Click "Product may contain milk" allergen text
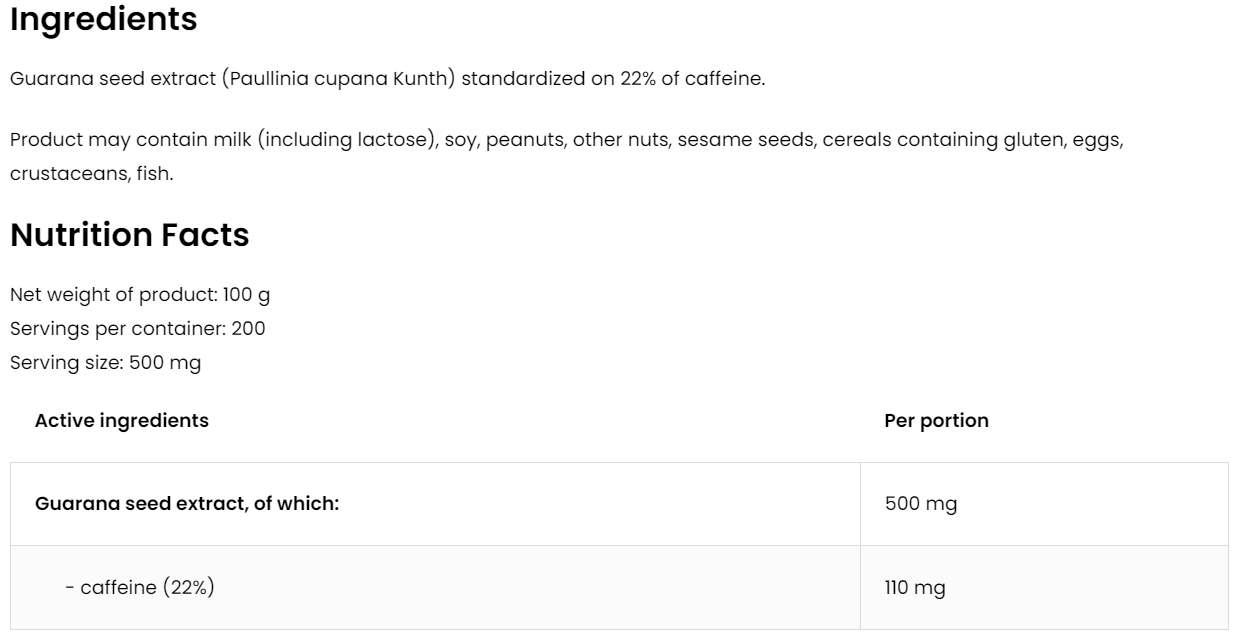This screenshot has width=1235, height=639. click(x=130, y=140)
